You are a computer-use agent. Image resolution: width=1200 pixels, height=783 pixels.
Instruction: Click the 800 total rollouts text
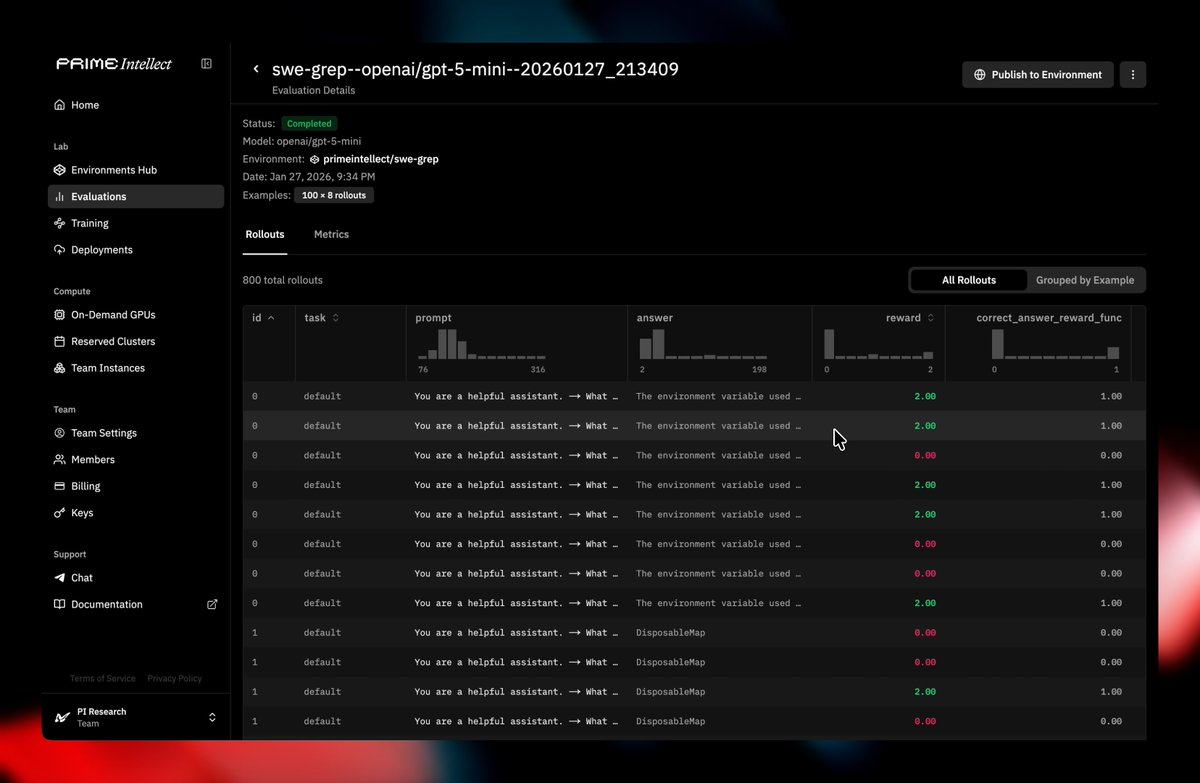coord(283,281)
